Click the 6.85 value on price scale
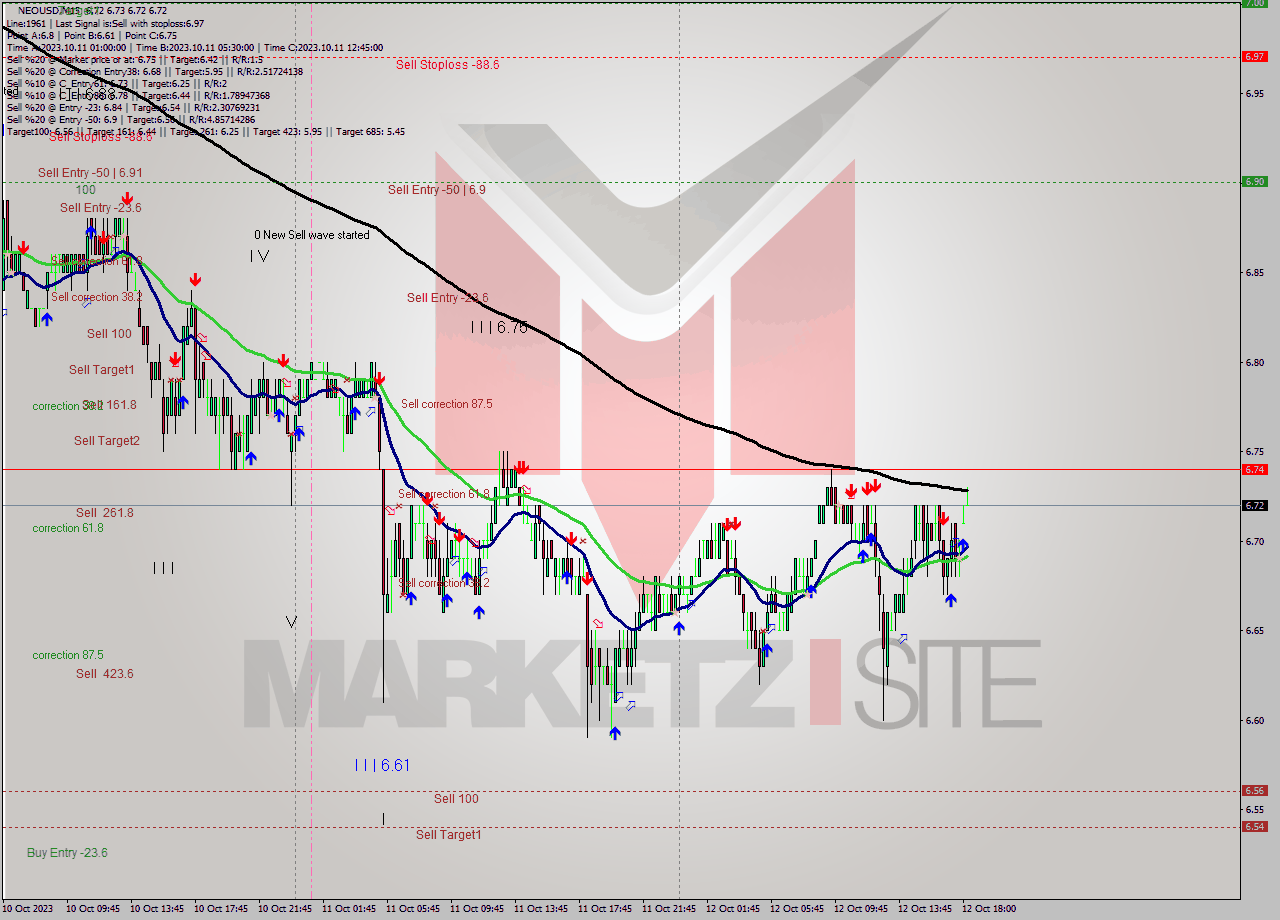Screen dimensions: 1280x920 tap(1254, 273)
